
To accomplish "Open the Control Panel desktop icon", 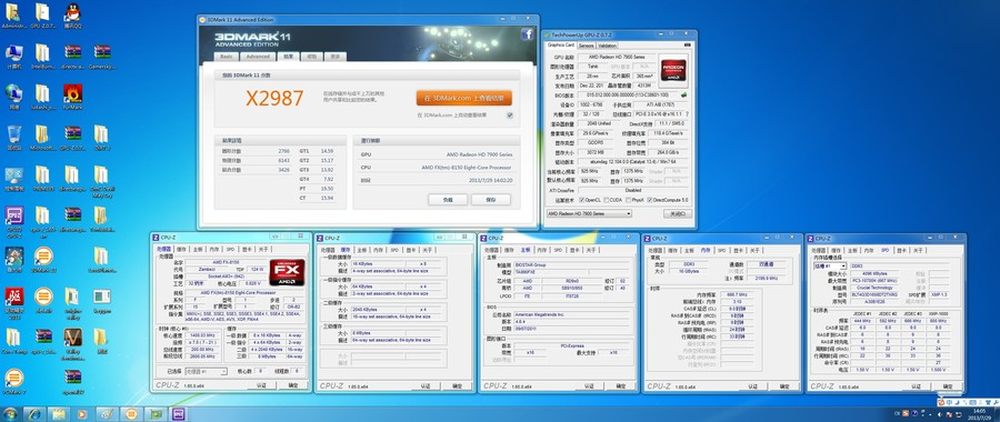I will (x=14, y=178).
